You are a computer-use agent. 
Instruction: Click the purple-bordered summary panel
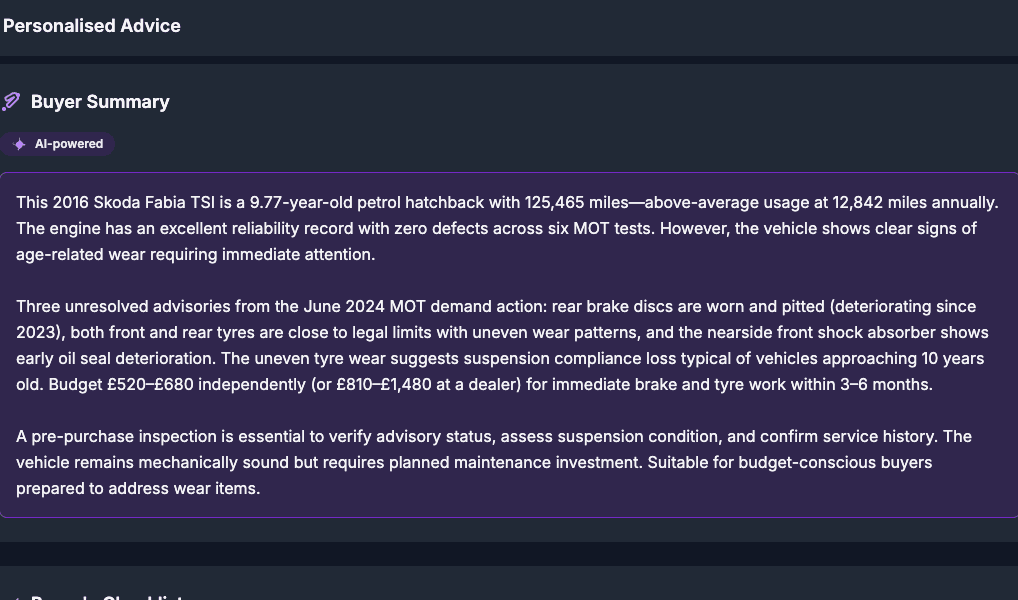pyautogui.click(x=509, y=345)
